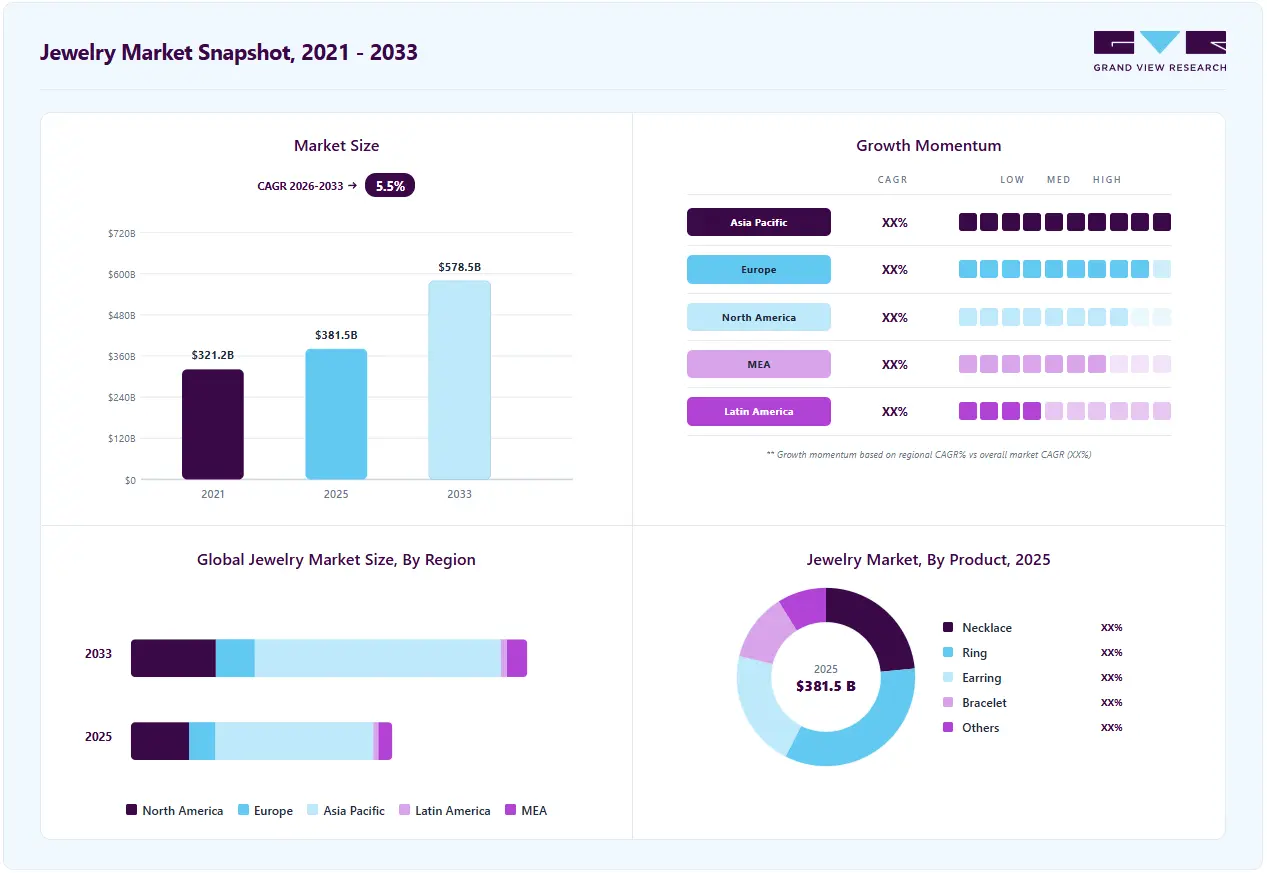The height and width of the screenshot is (873, 1267).
Task: Click the Latin America momentum indicator blocks
Action: [x=1065, y=411]
